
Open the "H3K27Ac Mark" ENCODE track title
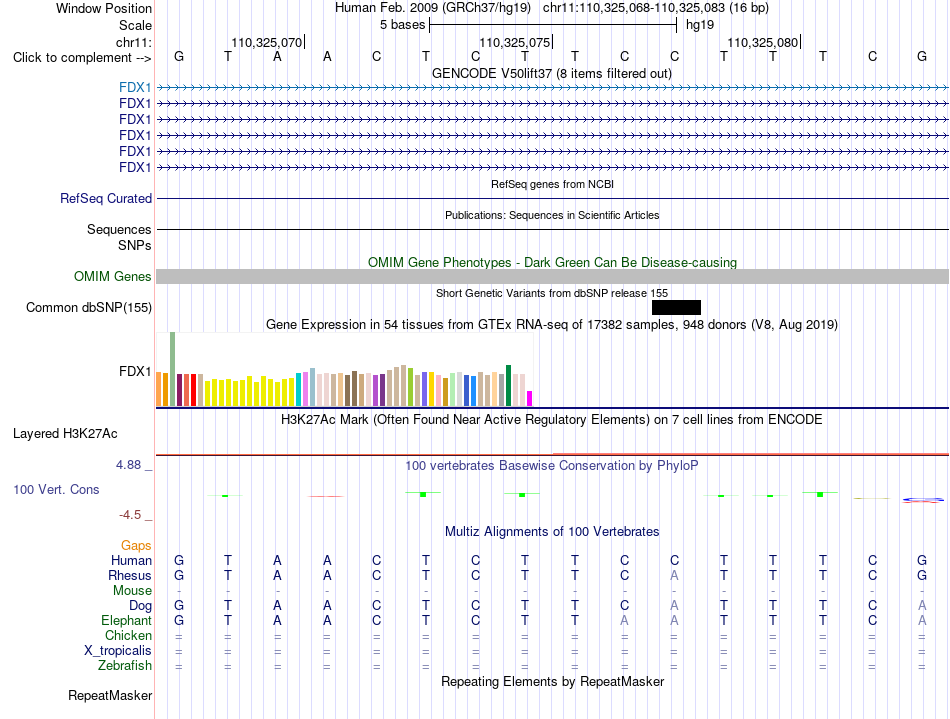point(552,420)
